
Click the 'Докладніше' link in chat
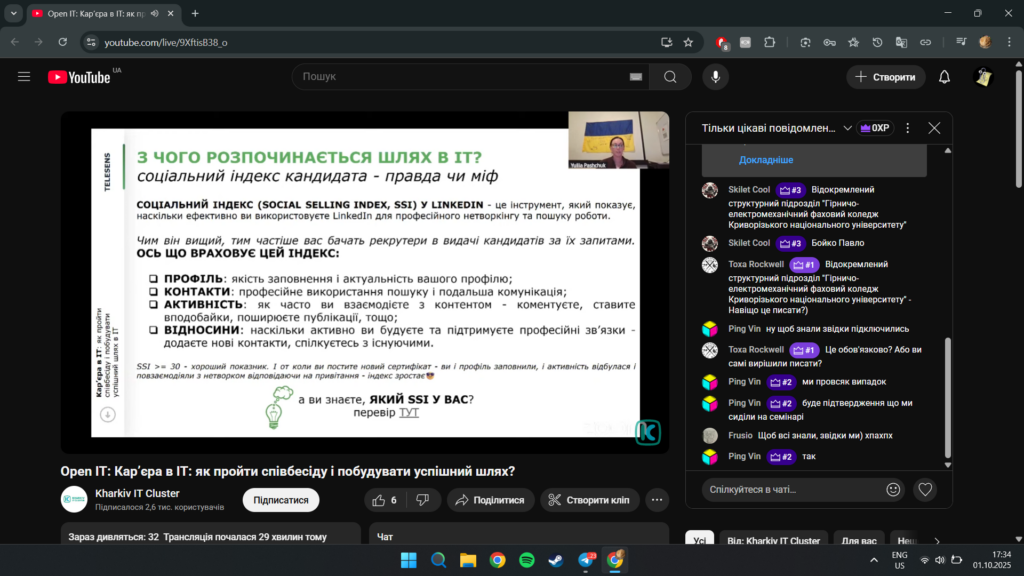coord(766,160)
